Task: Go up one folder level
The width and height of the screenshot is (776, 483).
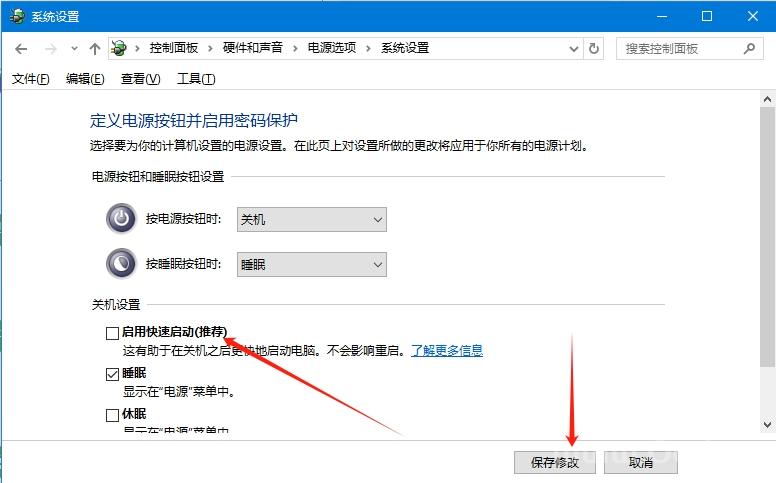Action: (94, 48)
